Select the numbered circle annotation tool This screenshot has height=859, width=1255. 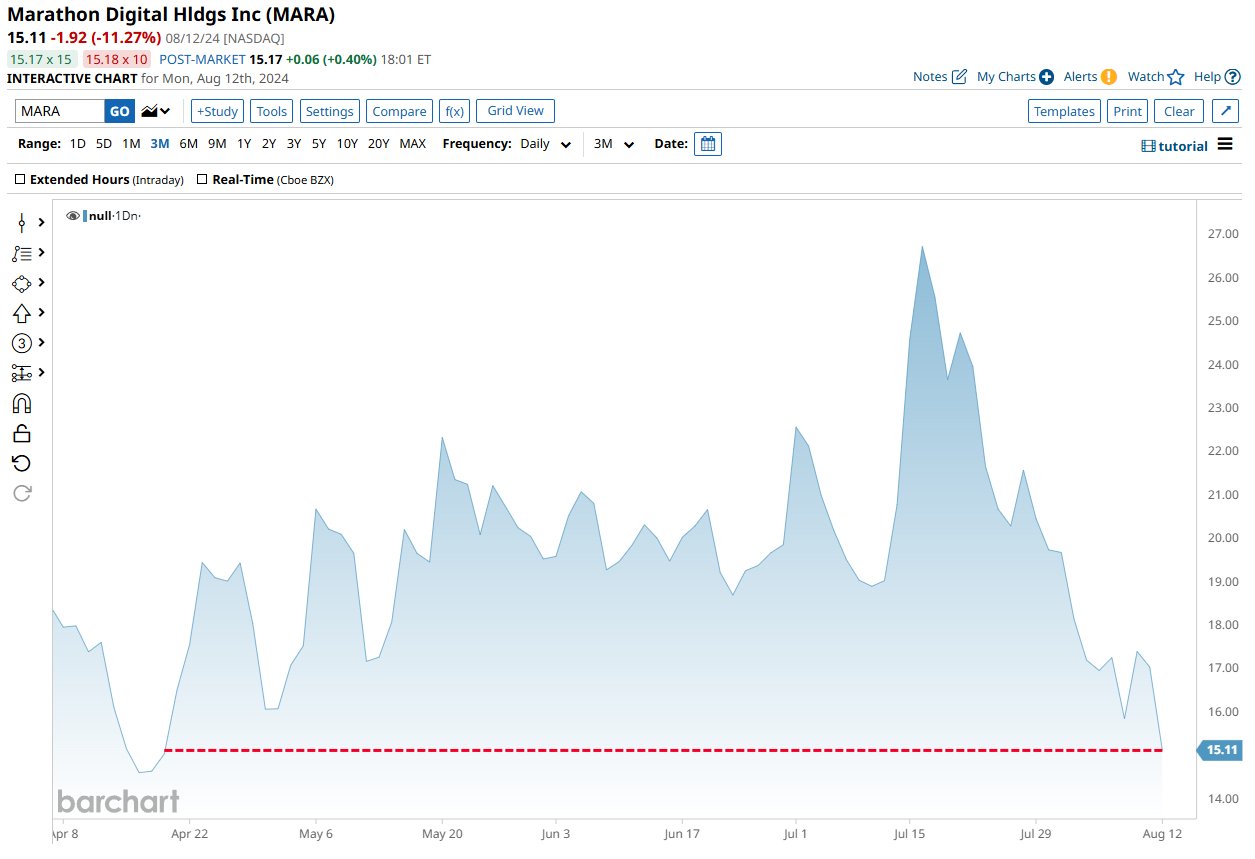click(x=22, y=343)
